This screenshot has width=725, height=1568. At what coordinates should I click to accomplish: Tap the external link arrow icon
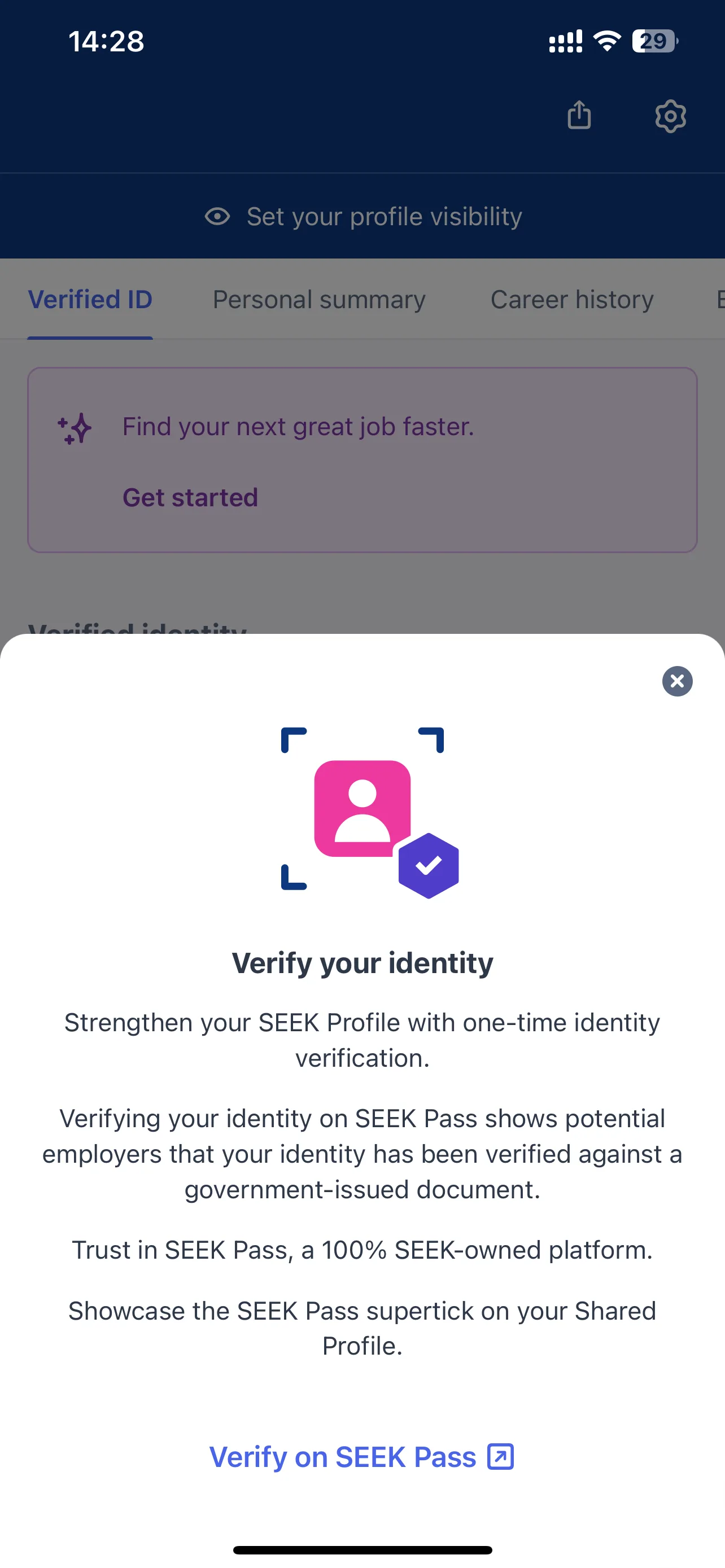click(500, 1457)
